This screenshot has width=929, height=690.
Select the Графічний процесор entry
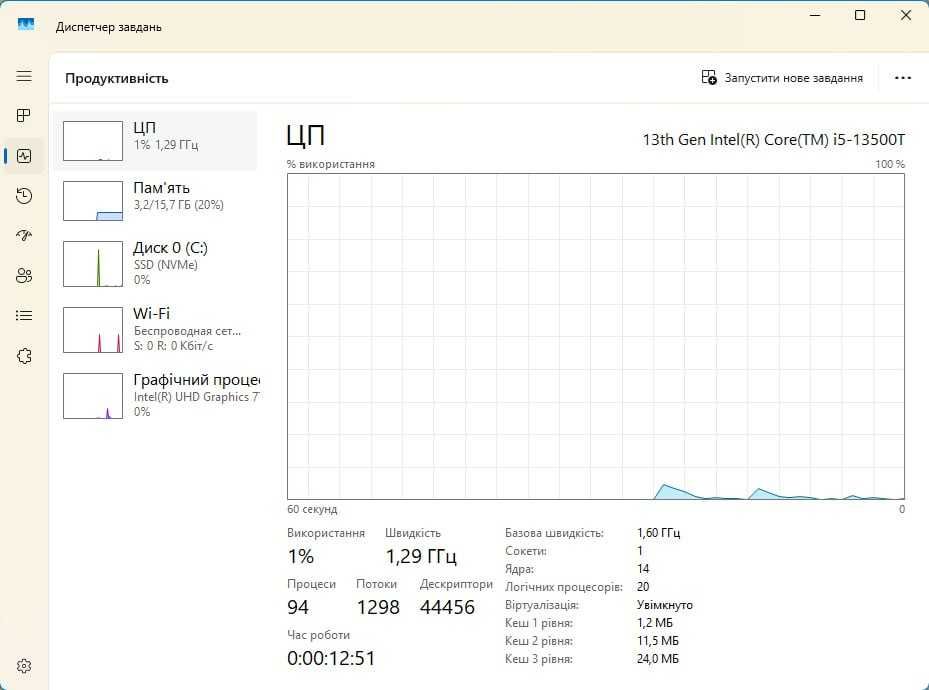tap(156, 396)
